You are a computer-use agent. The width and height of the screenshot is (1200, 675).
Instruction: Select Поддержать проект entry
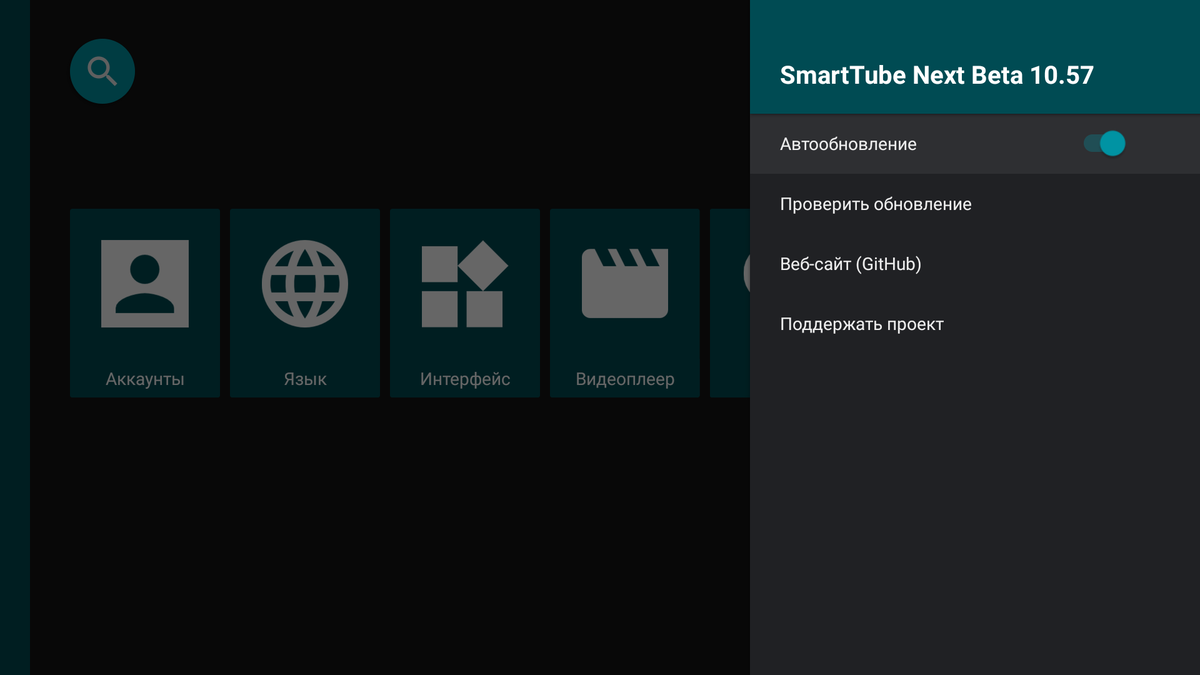pos(975,324)
